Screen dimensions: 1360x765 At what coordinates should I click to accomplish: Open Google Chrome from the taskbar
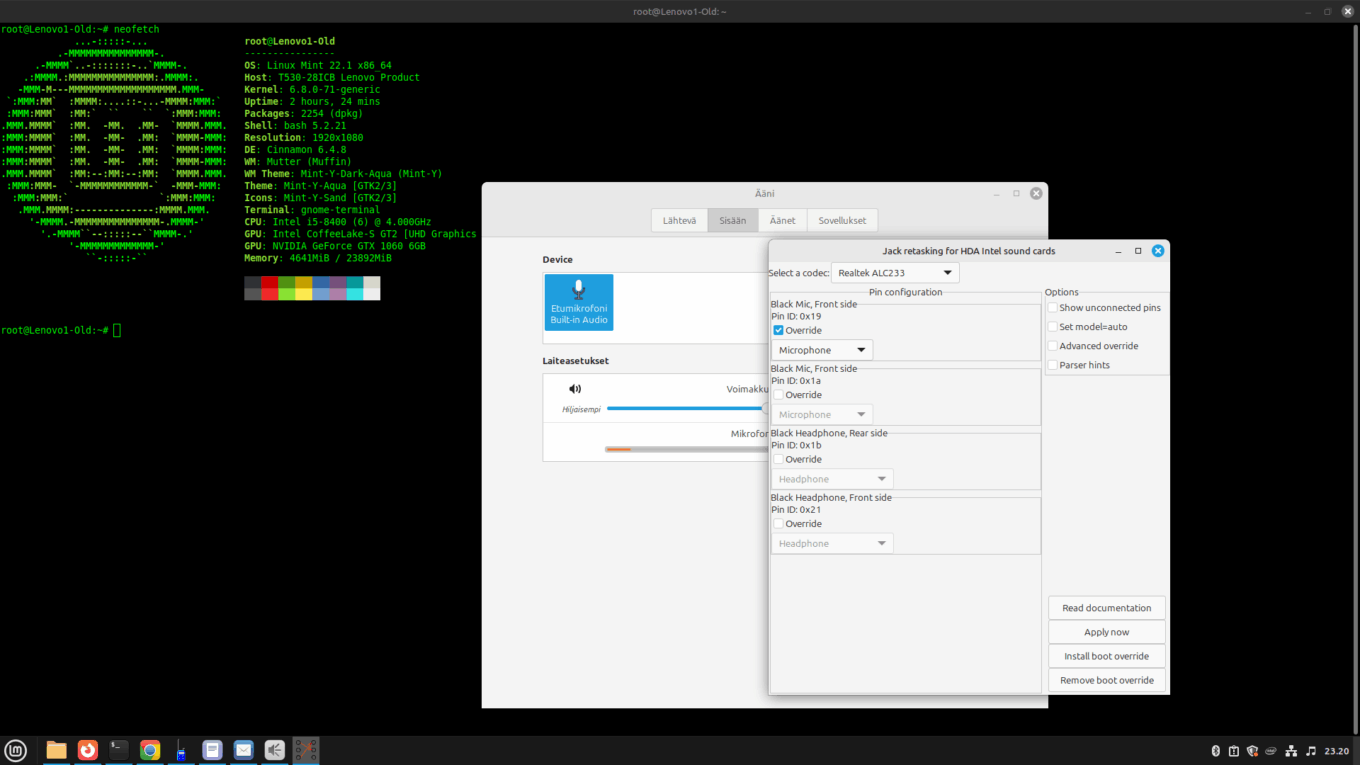[150, 750]
